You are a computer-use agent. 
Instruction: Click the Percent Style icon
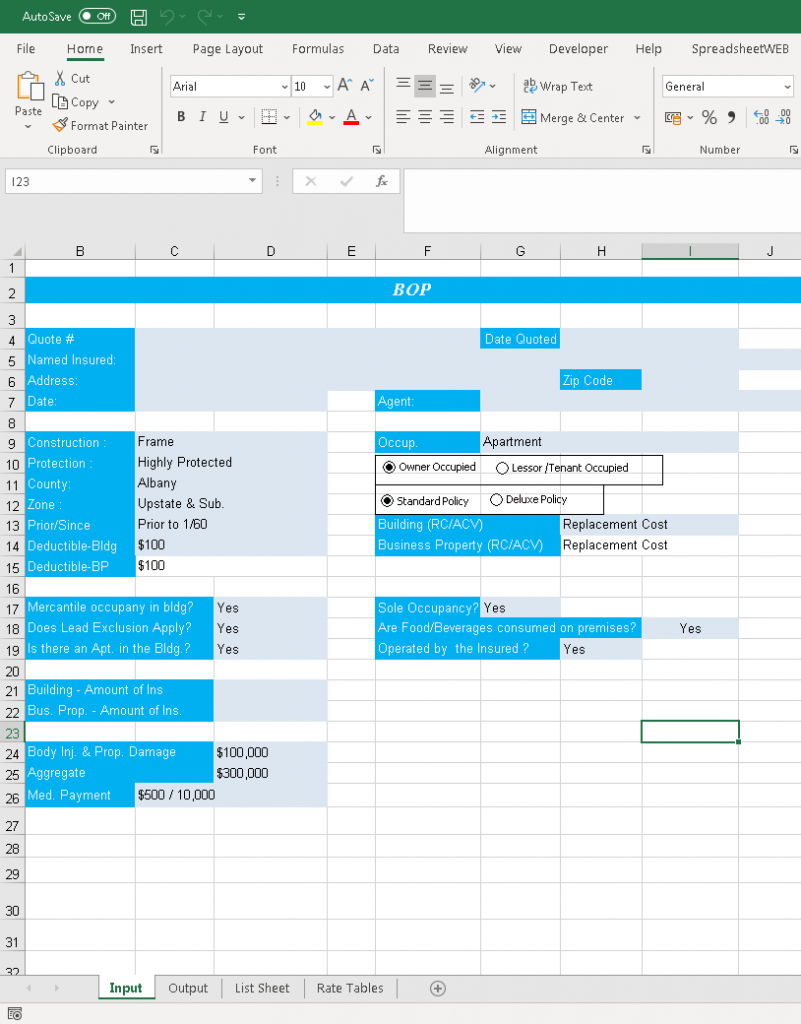coord(709,118)
